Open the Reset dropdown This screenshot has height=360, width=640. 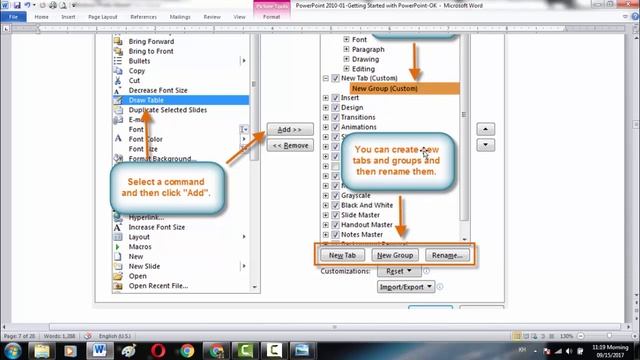(x=399, y=271)
